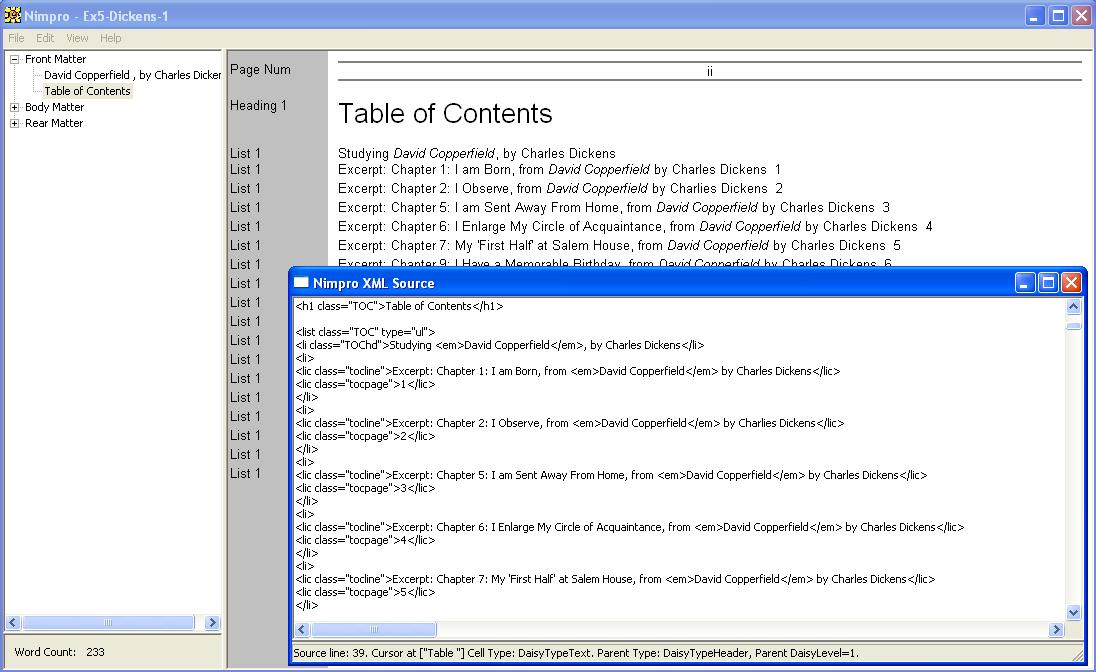Viewport: 1096px width, 672px height.
Task: Maximize the Nimpro XML Source window
Action: click(x=1048, y=283)
